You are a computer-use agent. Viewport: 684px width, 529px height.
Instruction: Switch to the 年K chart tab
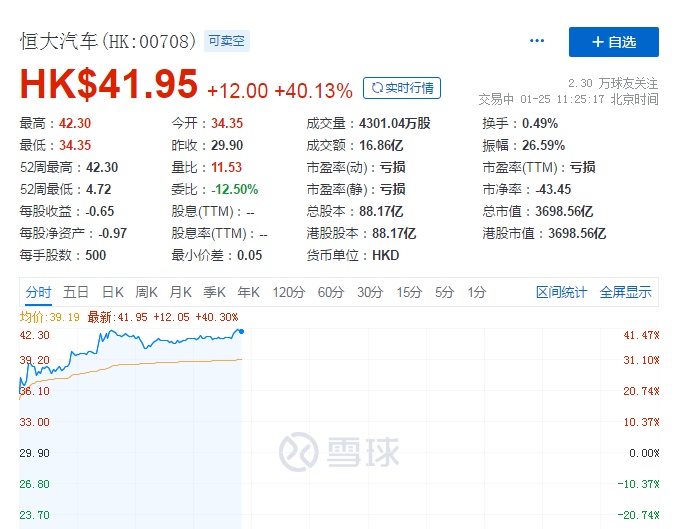(248, 292)
